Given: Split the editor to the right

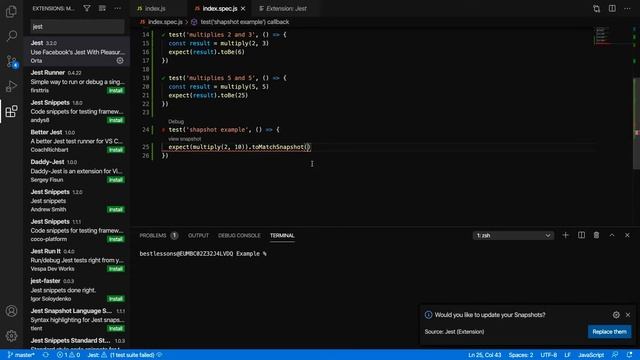Looking at the screenshot, I should pyautogui.click(x=612, y=8).
